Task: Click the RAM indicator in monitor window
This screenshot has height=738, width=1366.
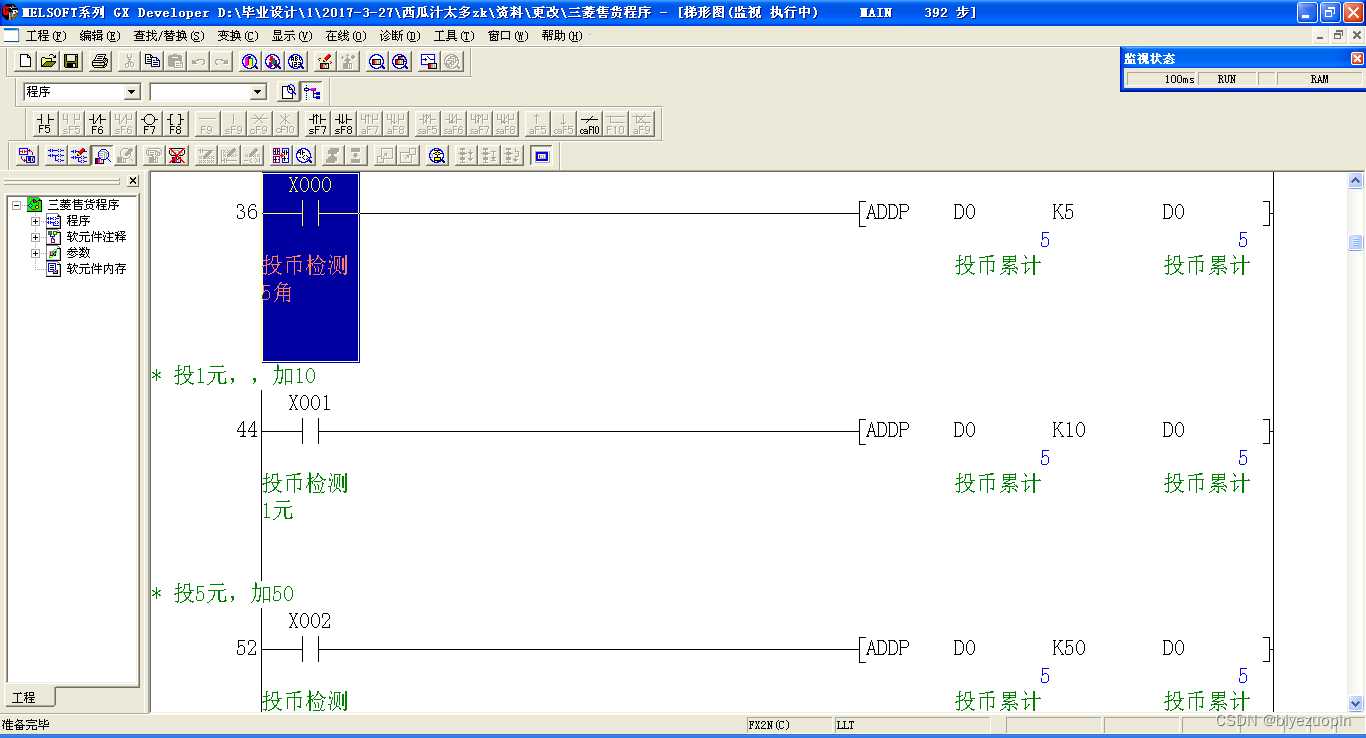Action: [1319, 79]
